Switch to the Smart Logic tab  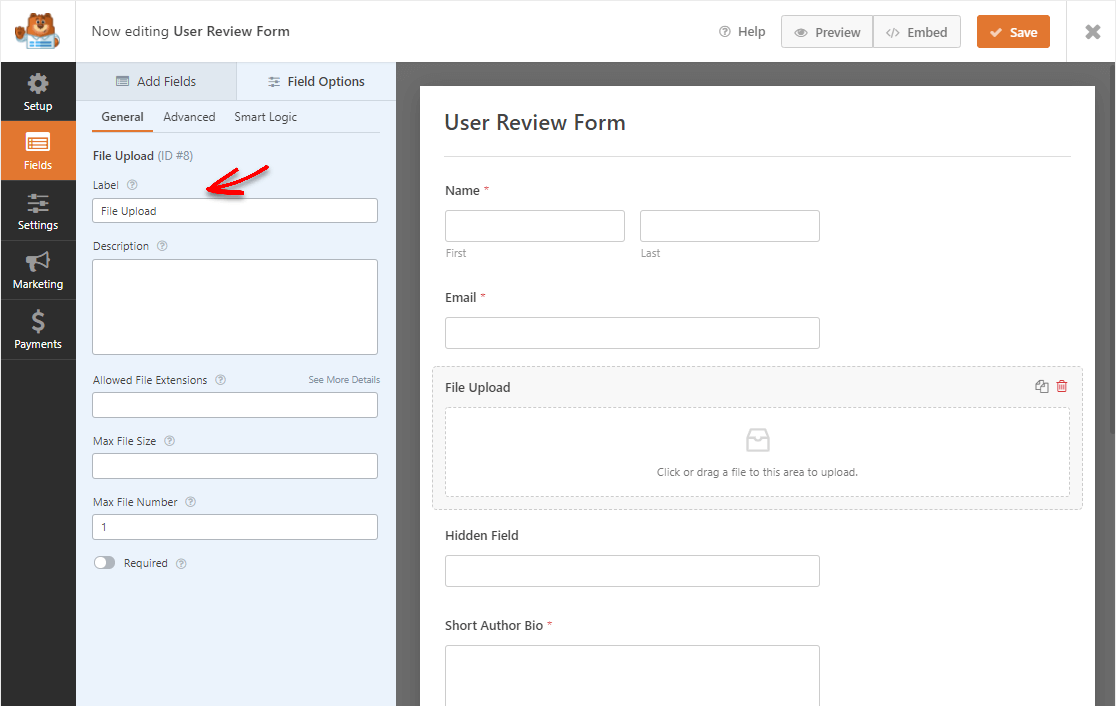pos(265,117)
